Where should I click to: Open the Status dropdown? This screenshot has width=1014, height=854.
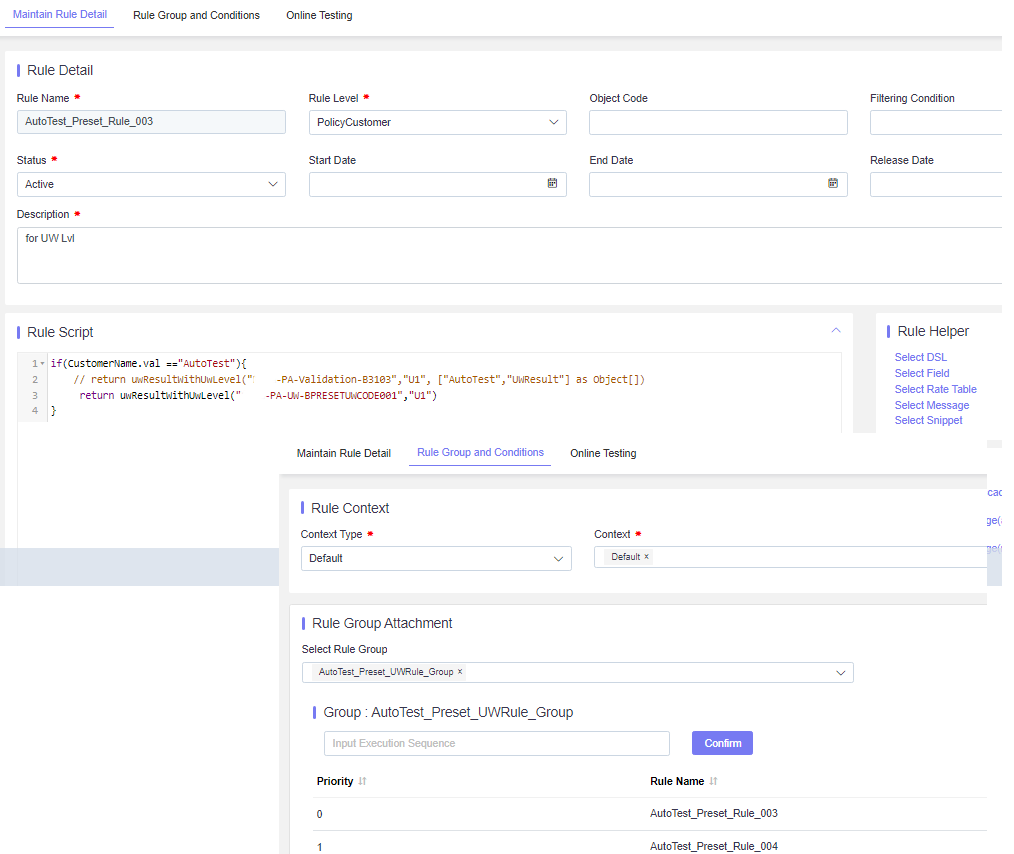(151, 184)
